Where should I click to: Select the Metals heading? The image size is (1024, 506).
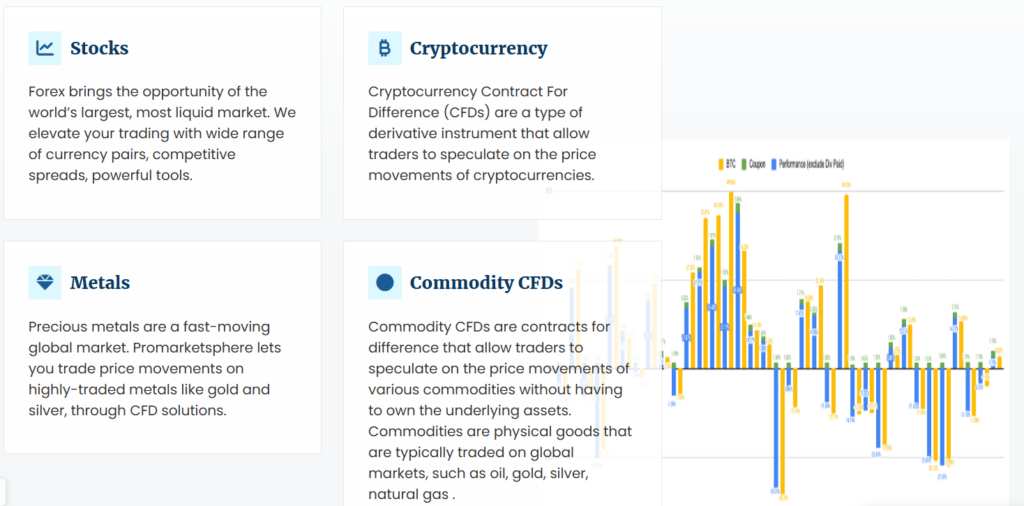100,283
